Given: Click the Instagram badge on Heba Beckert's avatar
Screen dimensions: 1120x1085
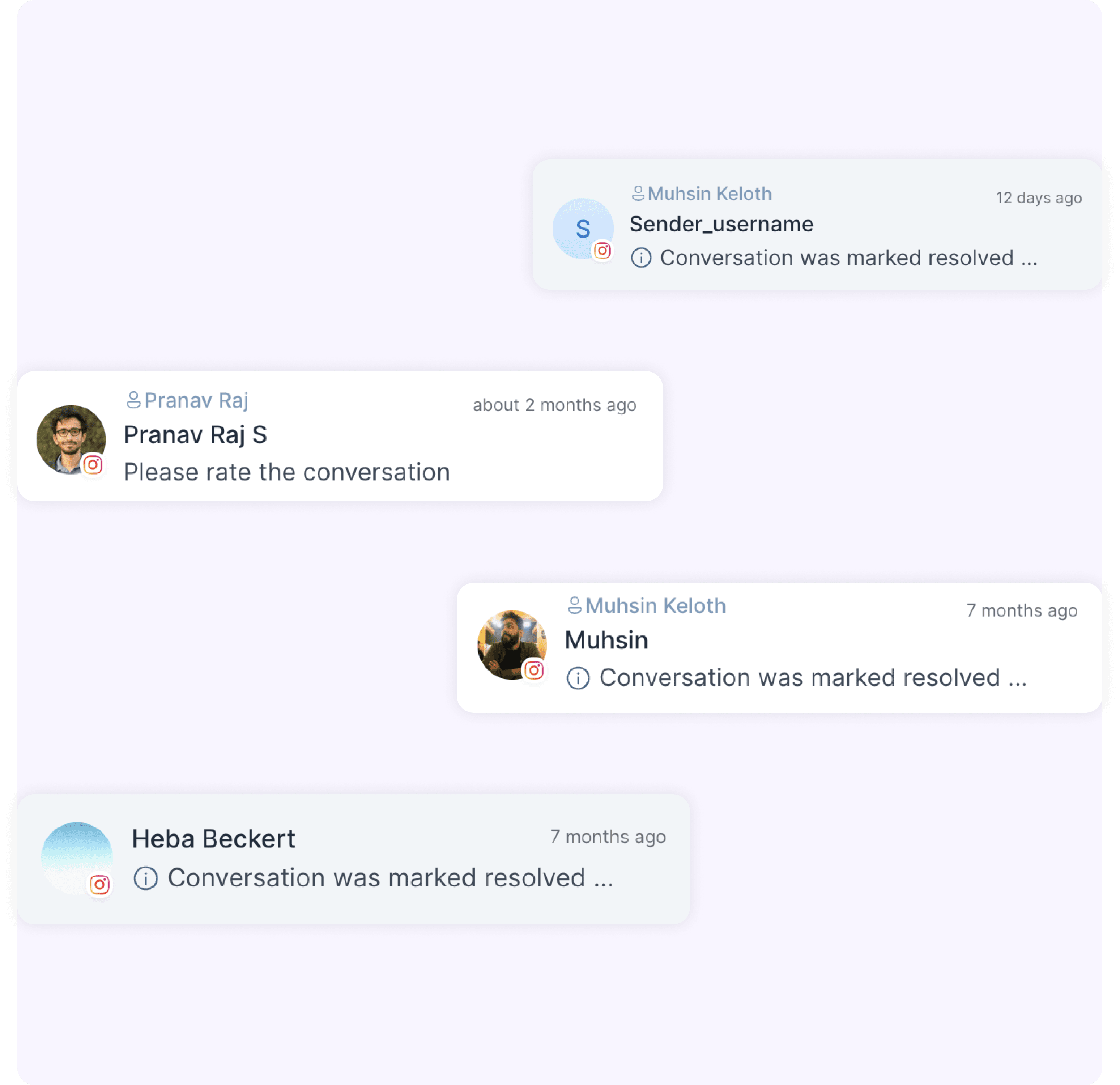Looking at the screenshot, I should click(100, 884).
